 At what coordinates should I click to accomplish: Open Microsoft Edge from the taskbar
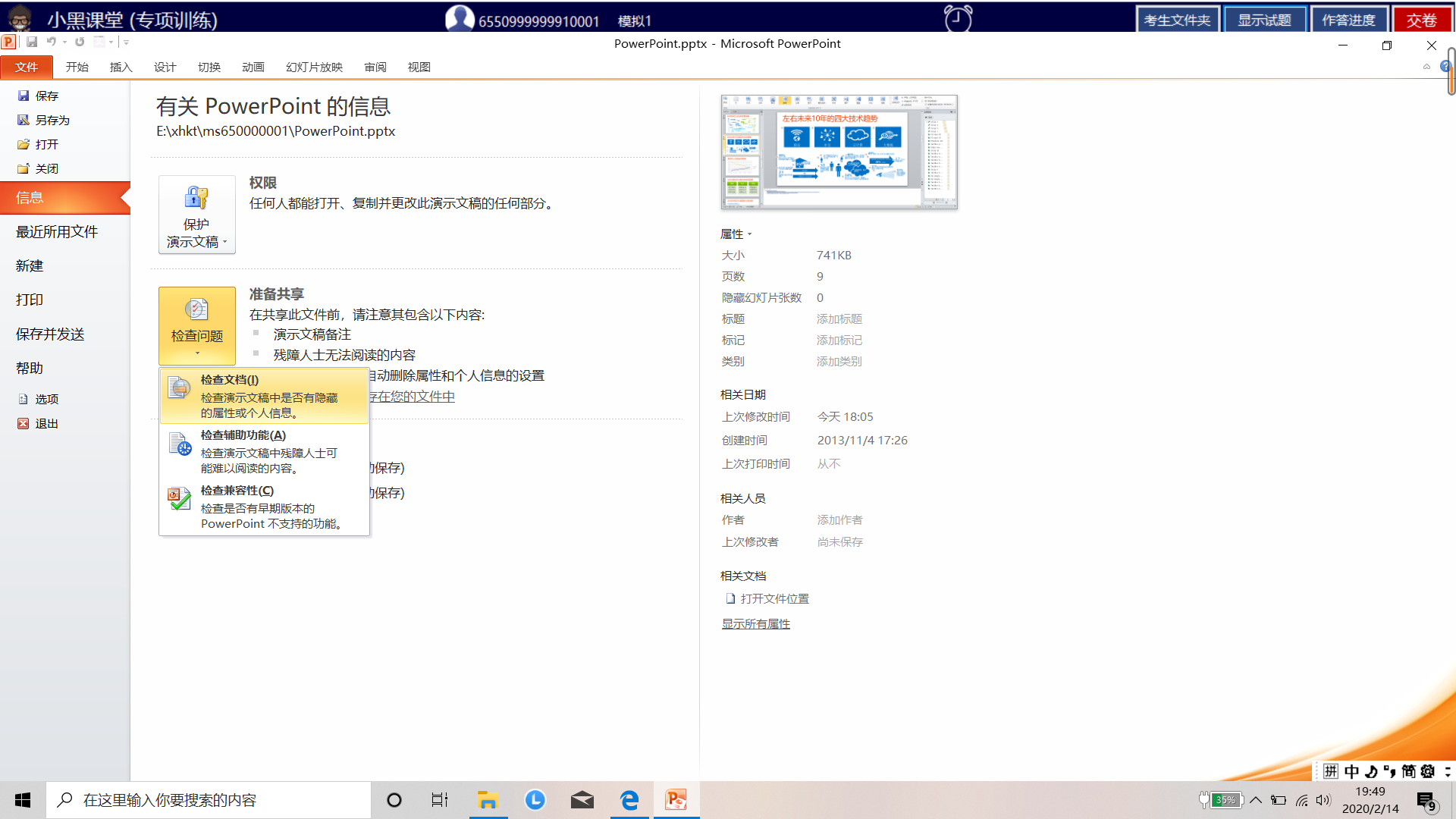(629, 800)
